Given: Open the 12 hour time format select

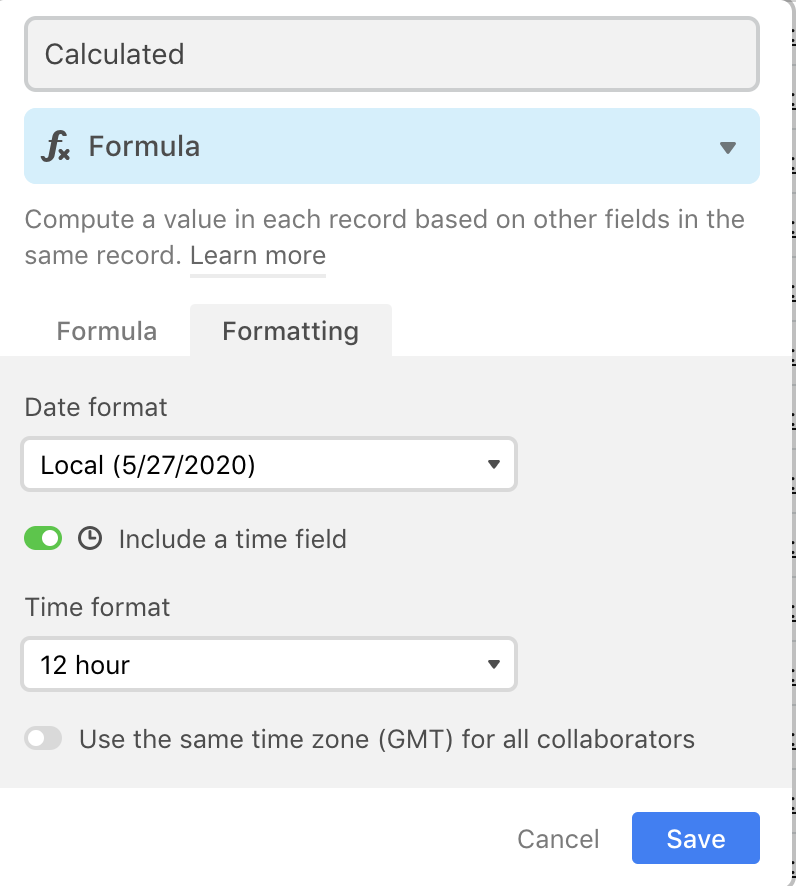Looking at the screenshot, I should tap(269, 664).
